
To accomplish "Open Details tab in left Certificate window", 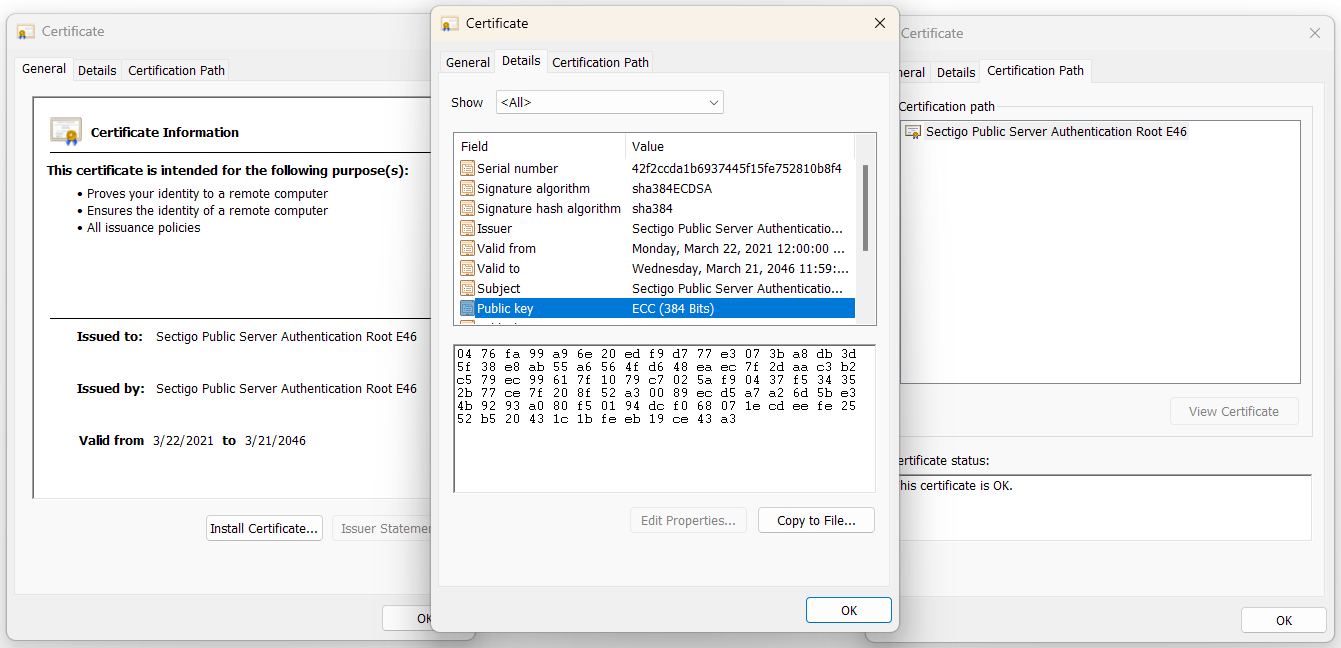I will click(97, 70).
